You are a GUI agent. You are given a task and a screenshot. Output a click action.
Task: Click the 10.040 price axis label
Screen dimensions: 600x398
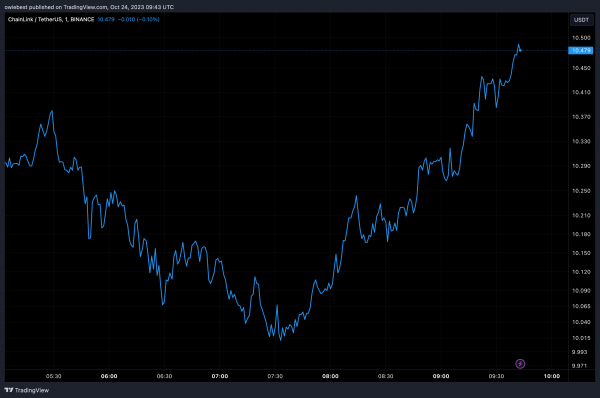581,322
